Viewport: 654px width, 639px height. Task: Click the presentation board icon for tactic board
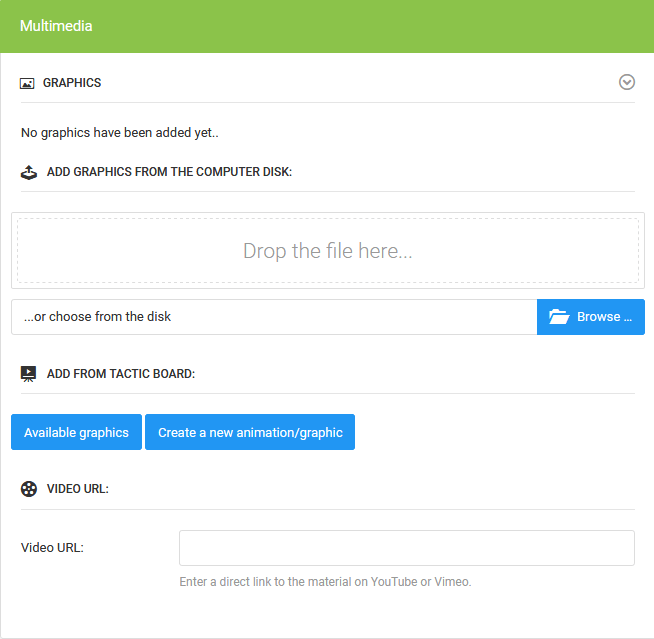click(29, 374)
